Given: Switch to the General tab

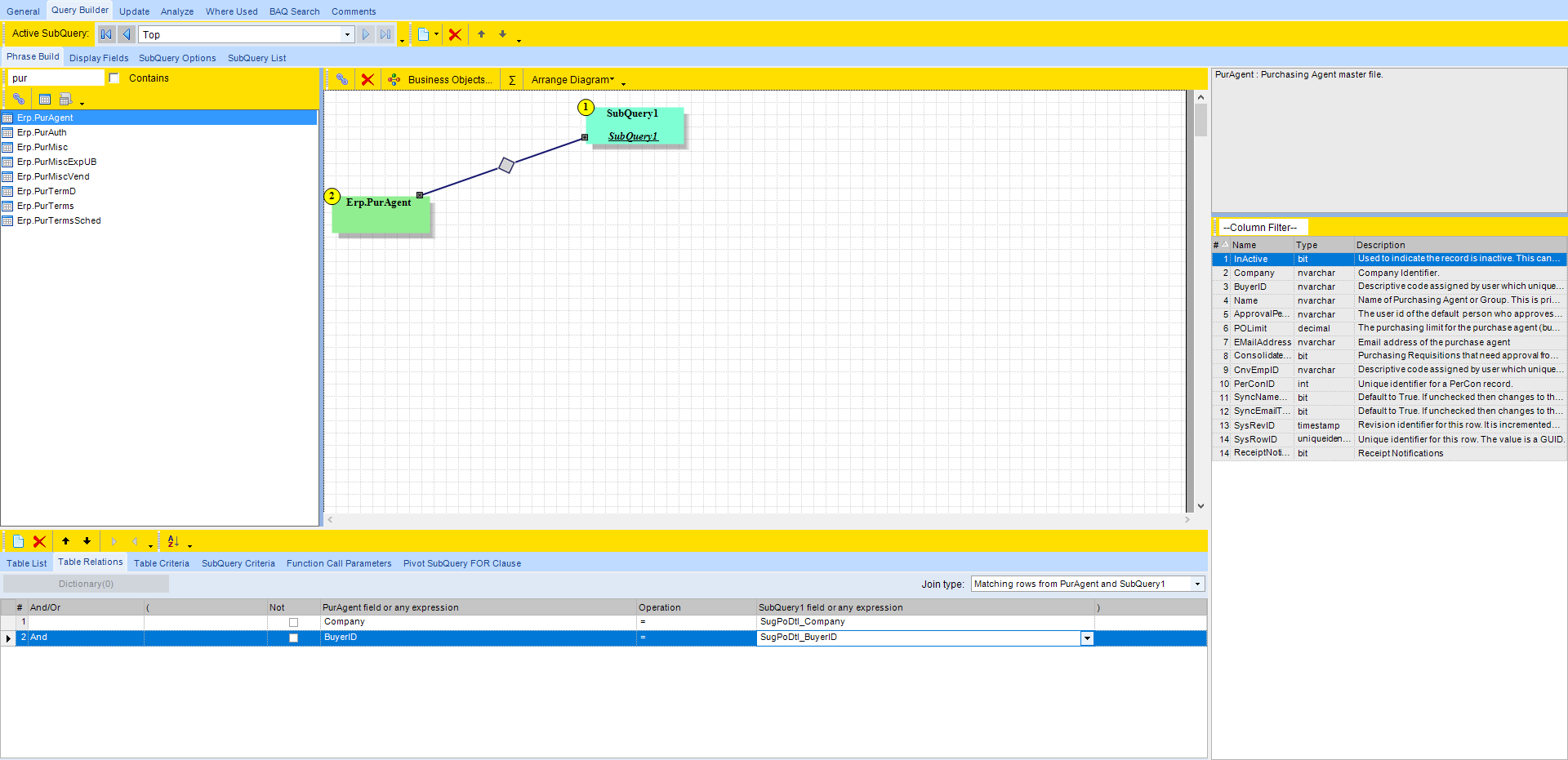Looking at the screenshot, I should (23, 11).
